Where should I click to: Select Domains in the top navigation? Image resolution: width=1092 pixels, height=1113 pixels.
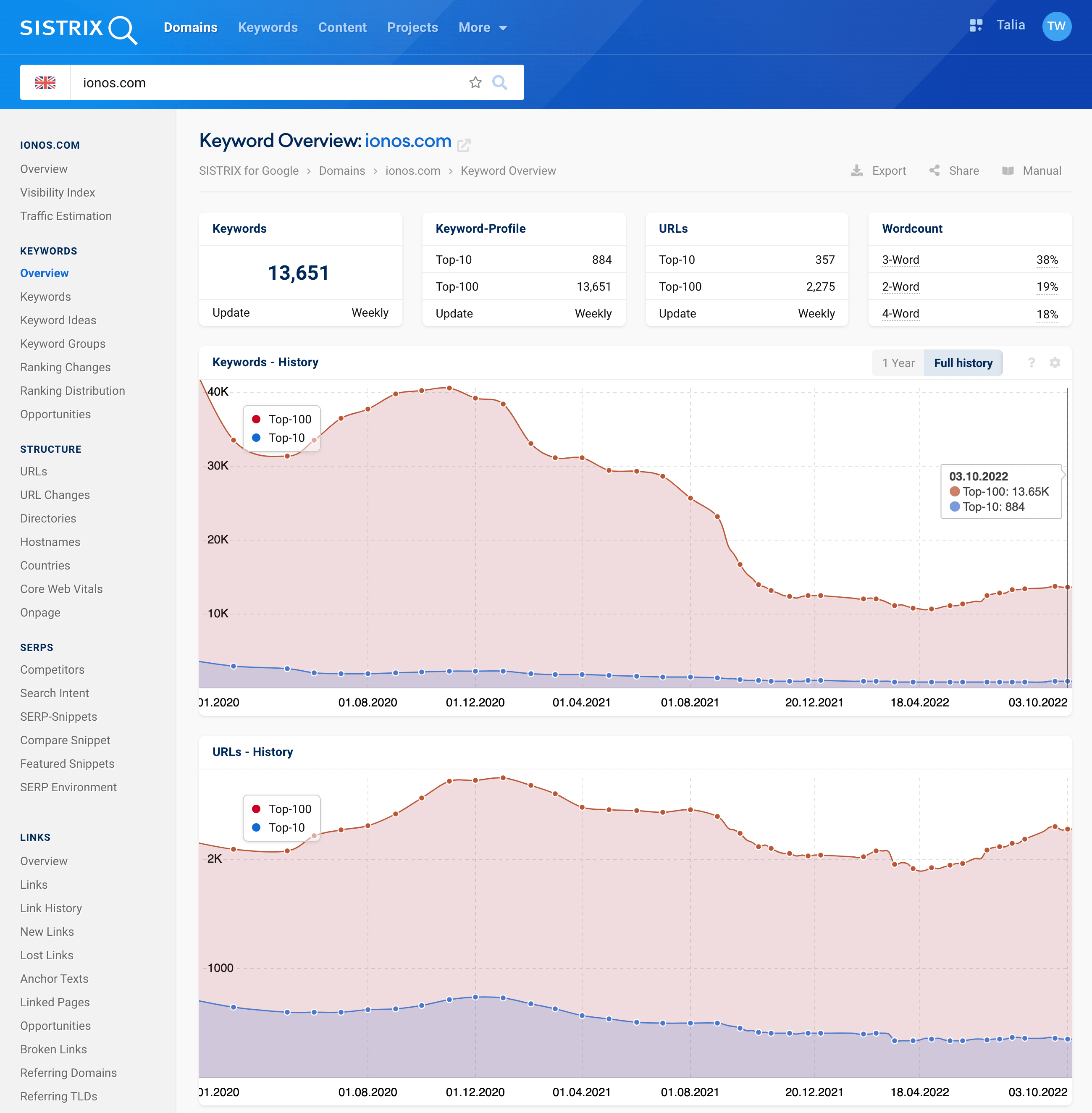click(x=190, y=27)
